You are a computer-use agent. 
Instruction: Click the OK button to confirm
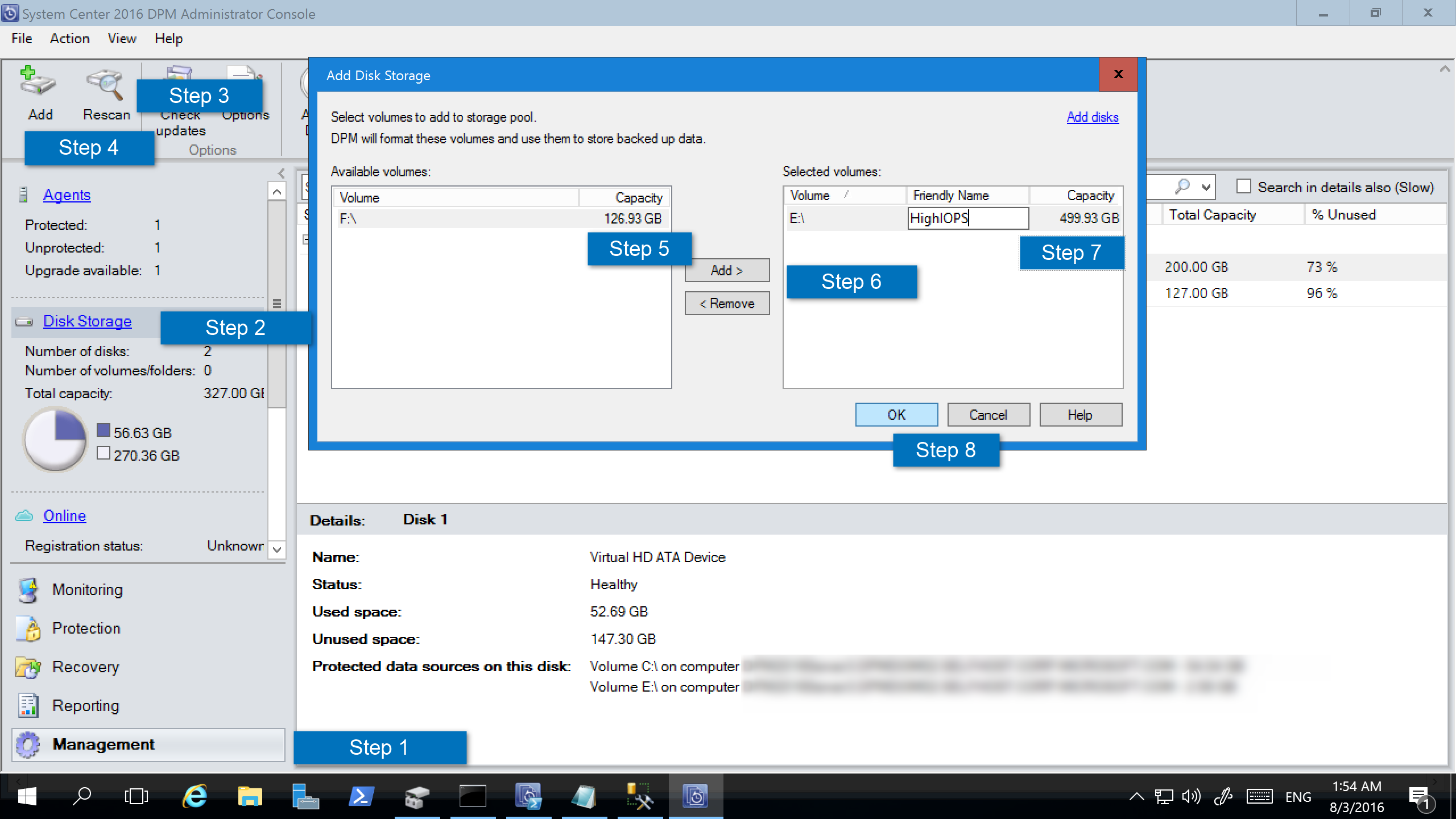click(x=895, y=414)
